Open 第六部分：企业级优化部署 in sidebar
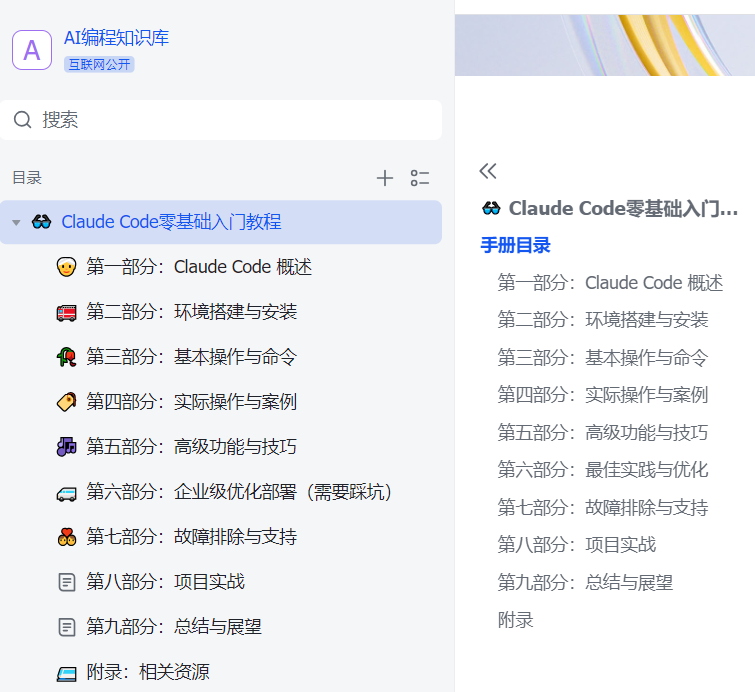Screen dimensions: 755x692 coord(239,492)
